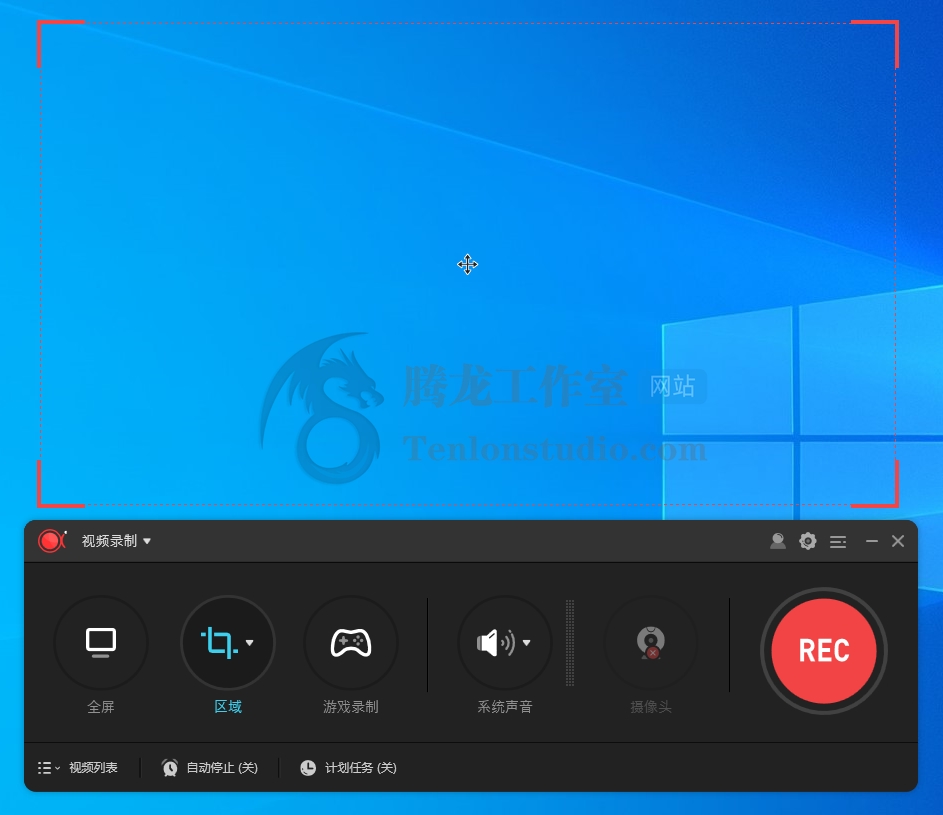The image size is (943, 815).
Task: Start recording with the red REC button
Action: tap(823, 651)
